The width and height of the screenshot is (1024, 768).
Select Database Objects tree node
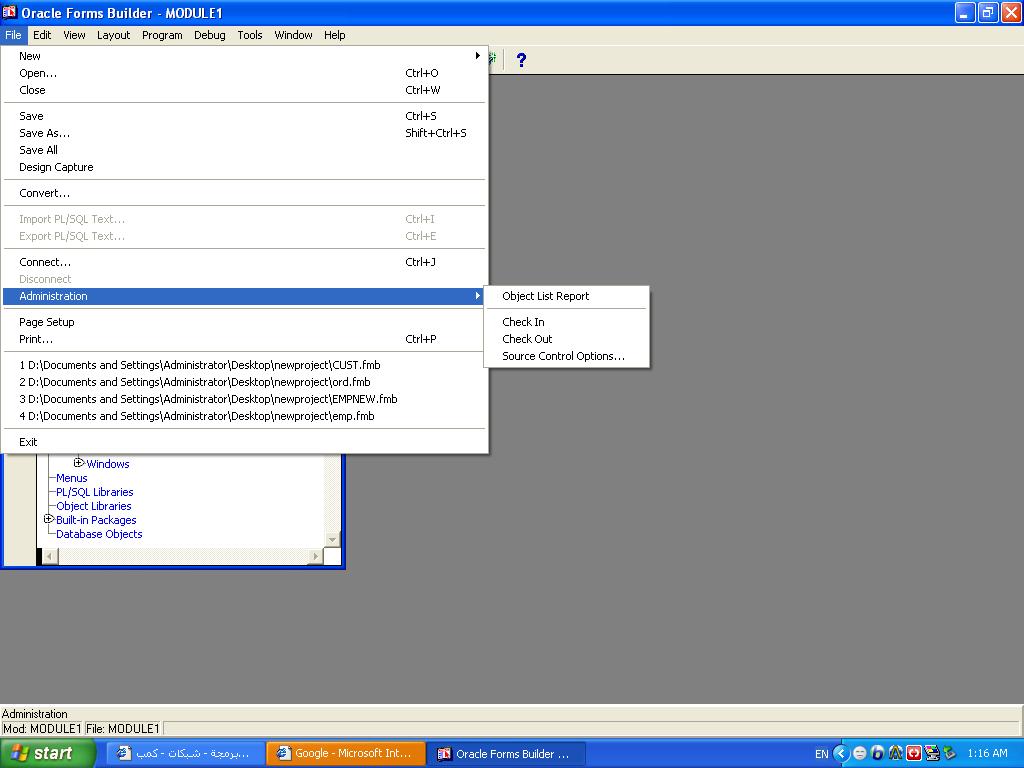[99, 534]
